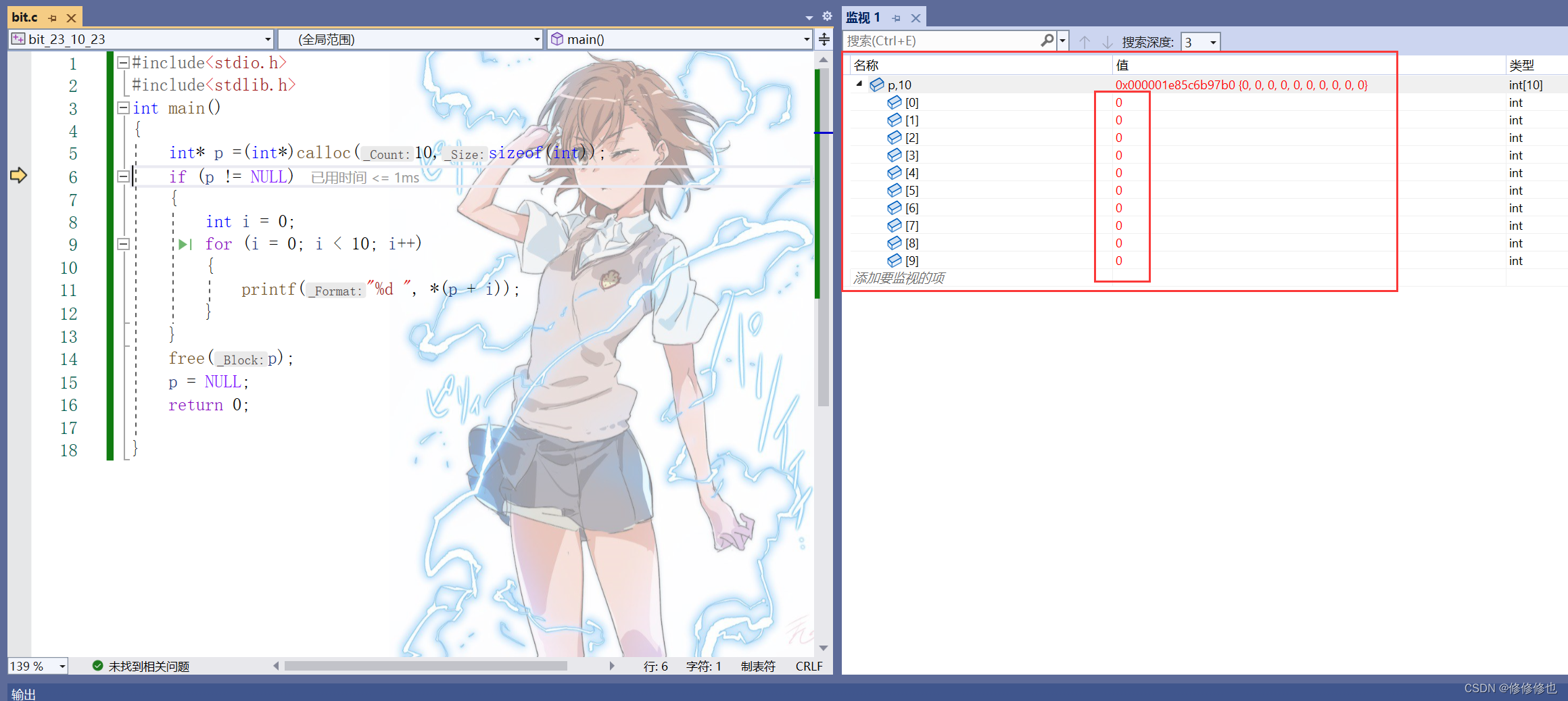Click the watch search magnifier icon

[1047, 41]
